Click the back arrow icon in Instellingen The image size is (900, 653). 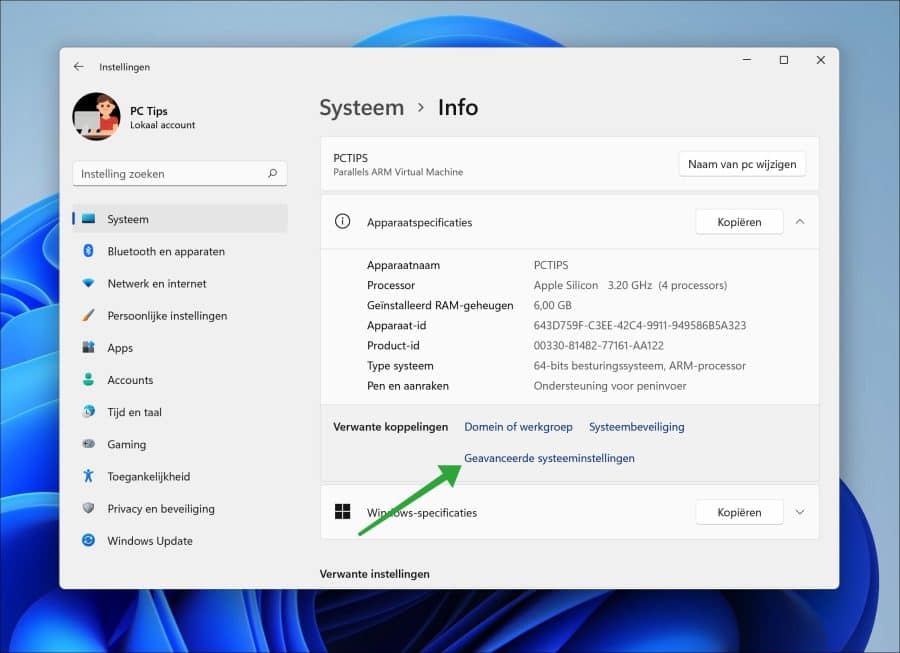click(x=79, y=67)
